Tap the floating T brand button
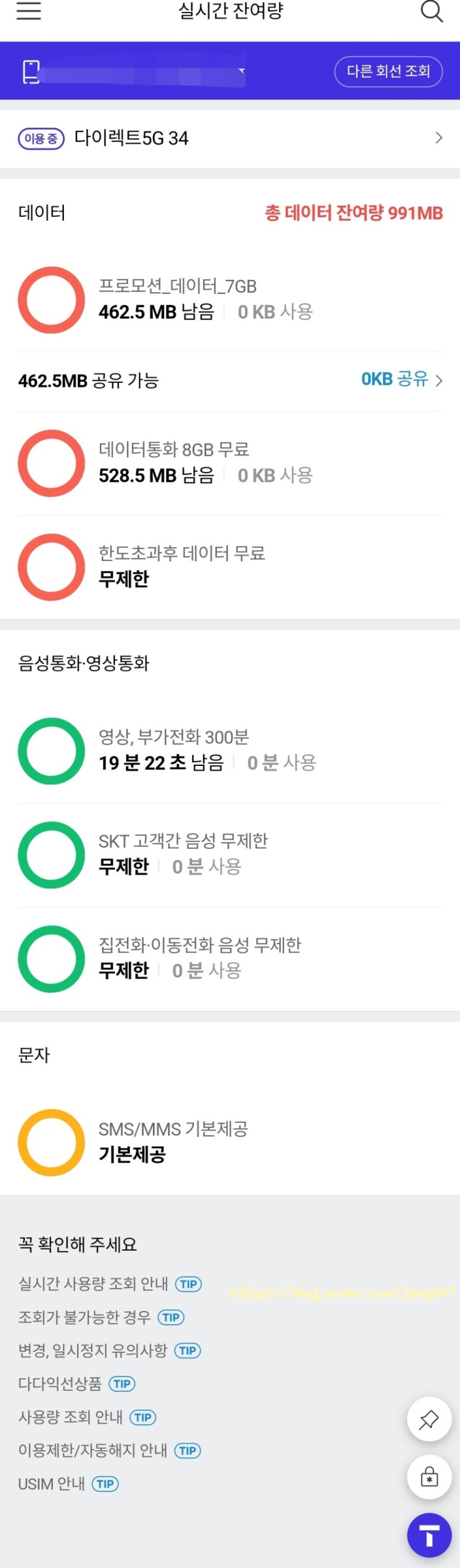Viewport: 460px width, 1568px height. coord(428,1535)
